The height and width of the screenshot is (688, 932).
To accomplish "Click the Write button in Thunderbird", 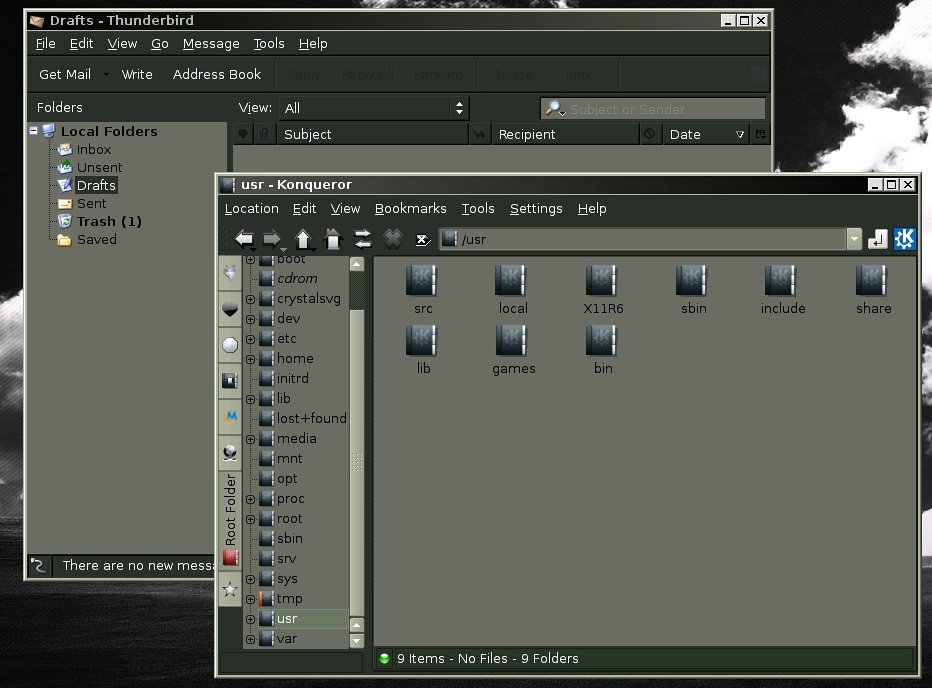I will [137, 74].
